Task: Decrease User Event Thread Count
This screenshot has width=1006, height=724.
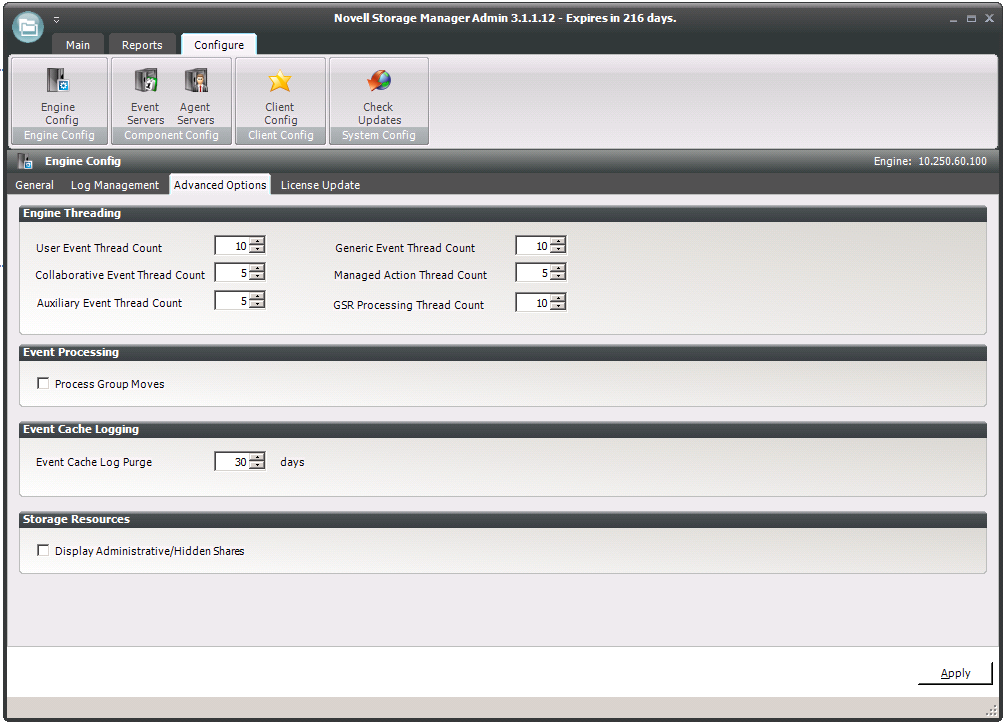Action: coord(257,249)
